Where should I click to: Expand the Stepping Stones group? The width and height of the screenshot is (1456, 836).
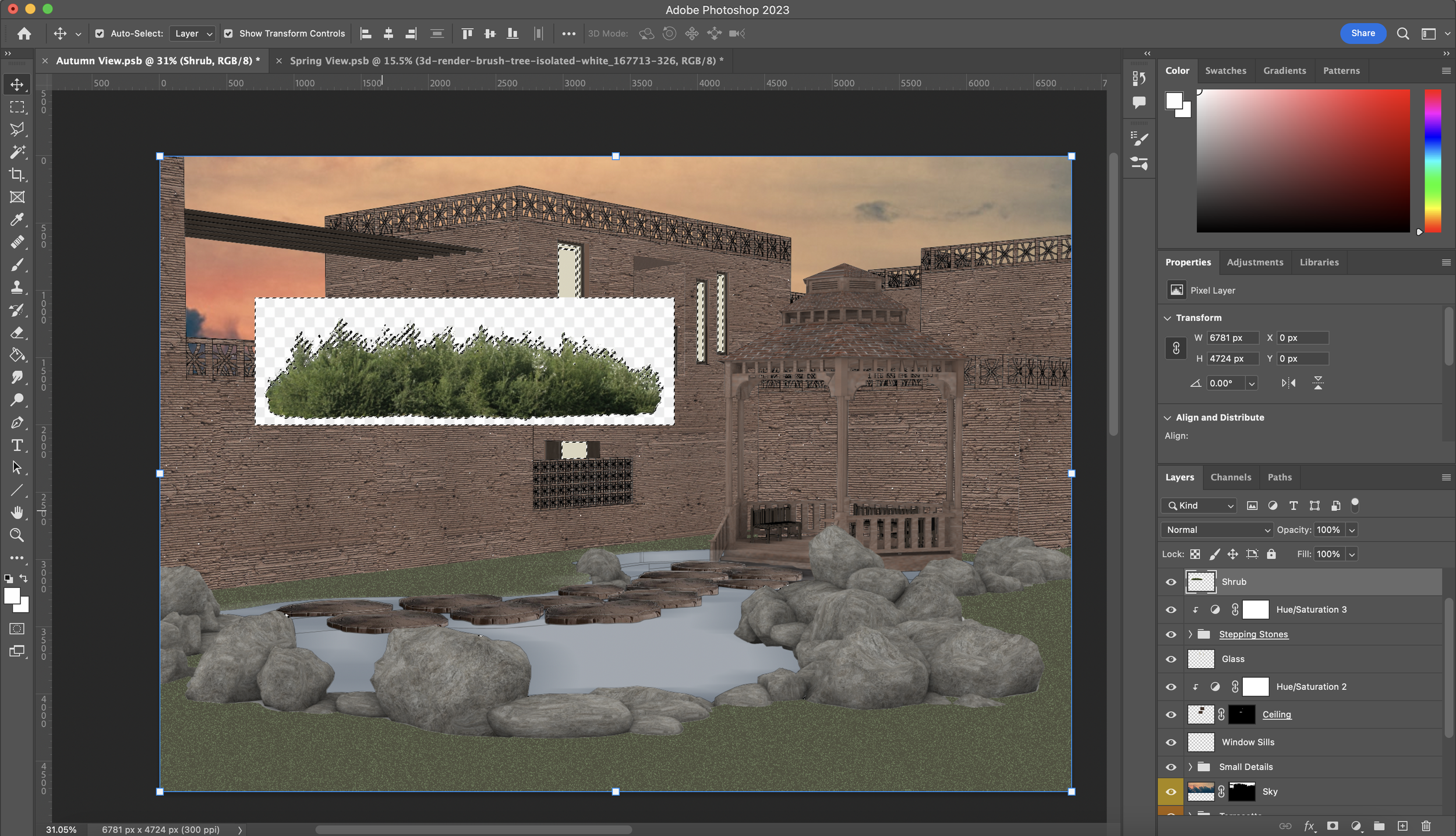[1190, 634]
